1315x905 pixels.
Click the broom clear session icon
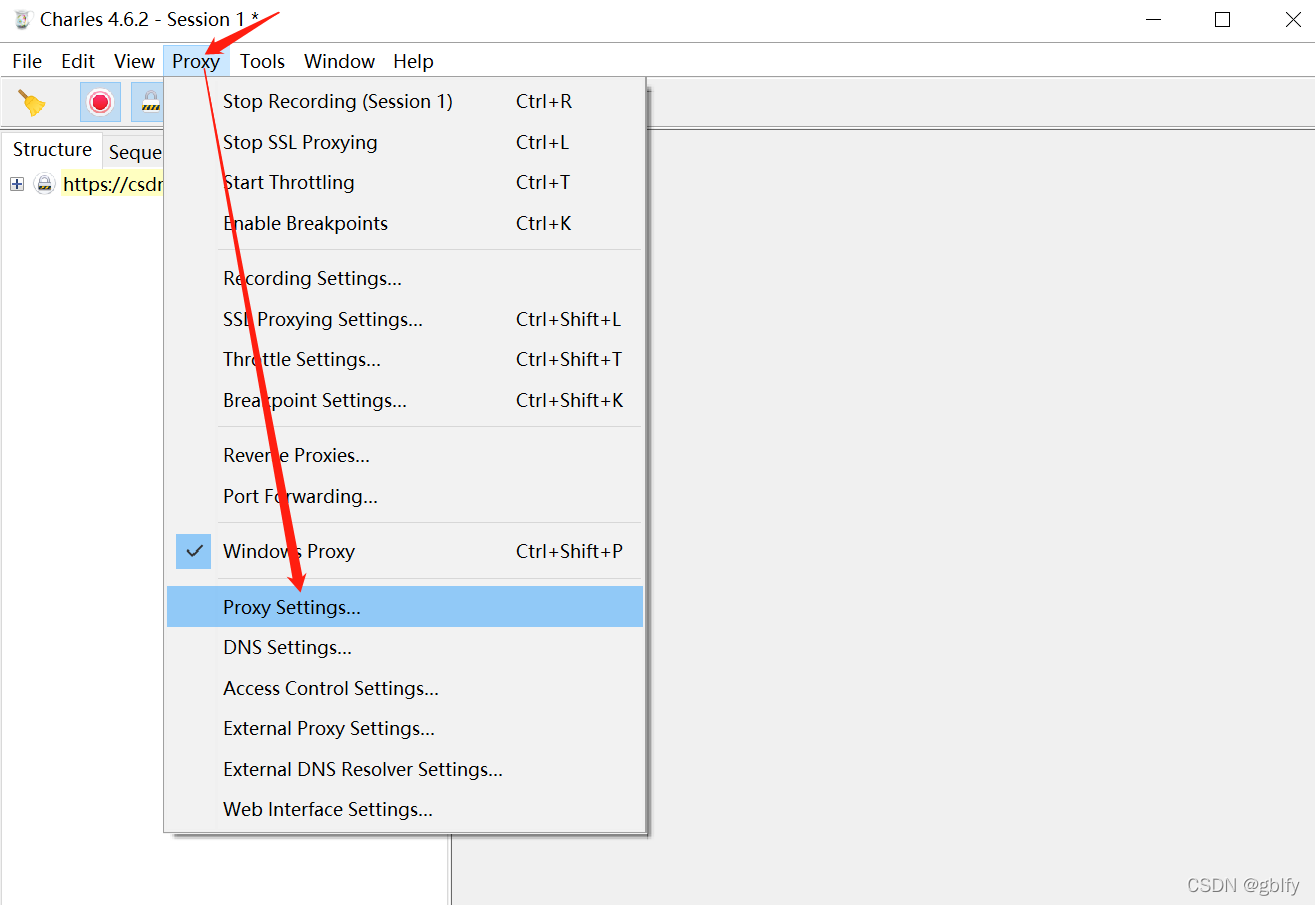coord(33,102)
